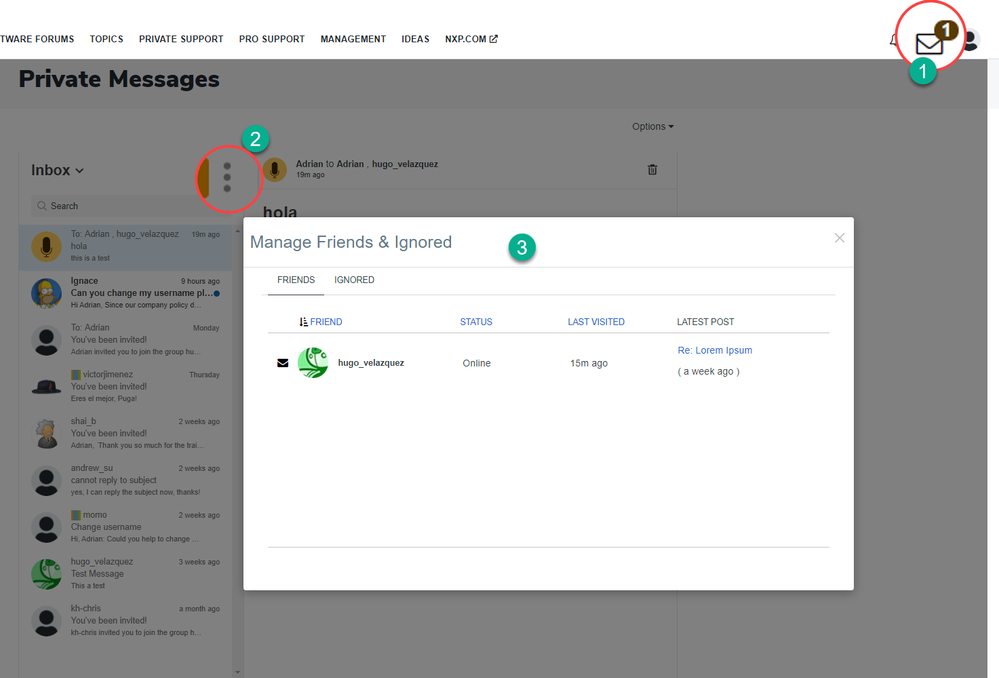Open the Ideas menu item
The height and width of the screenshot is (678, 999).
pos(415,39)
